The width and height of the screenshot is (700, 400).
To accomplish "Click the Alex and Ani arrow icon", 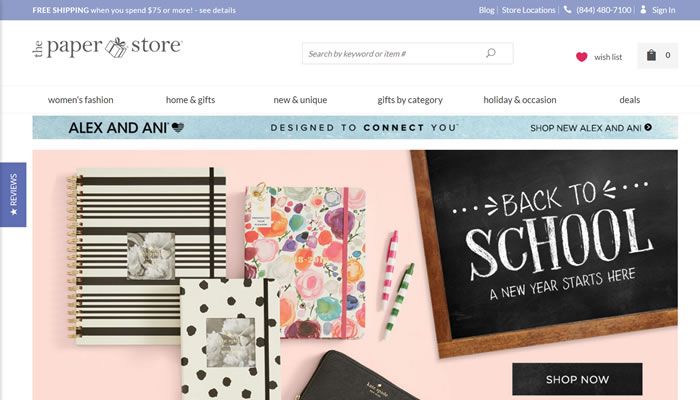I will pyautogui.click(x=648, y=128).
